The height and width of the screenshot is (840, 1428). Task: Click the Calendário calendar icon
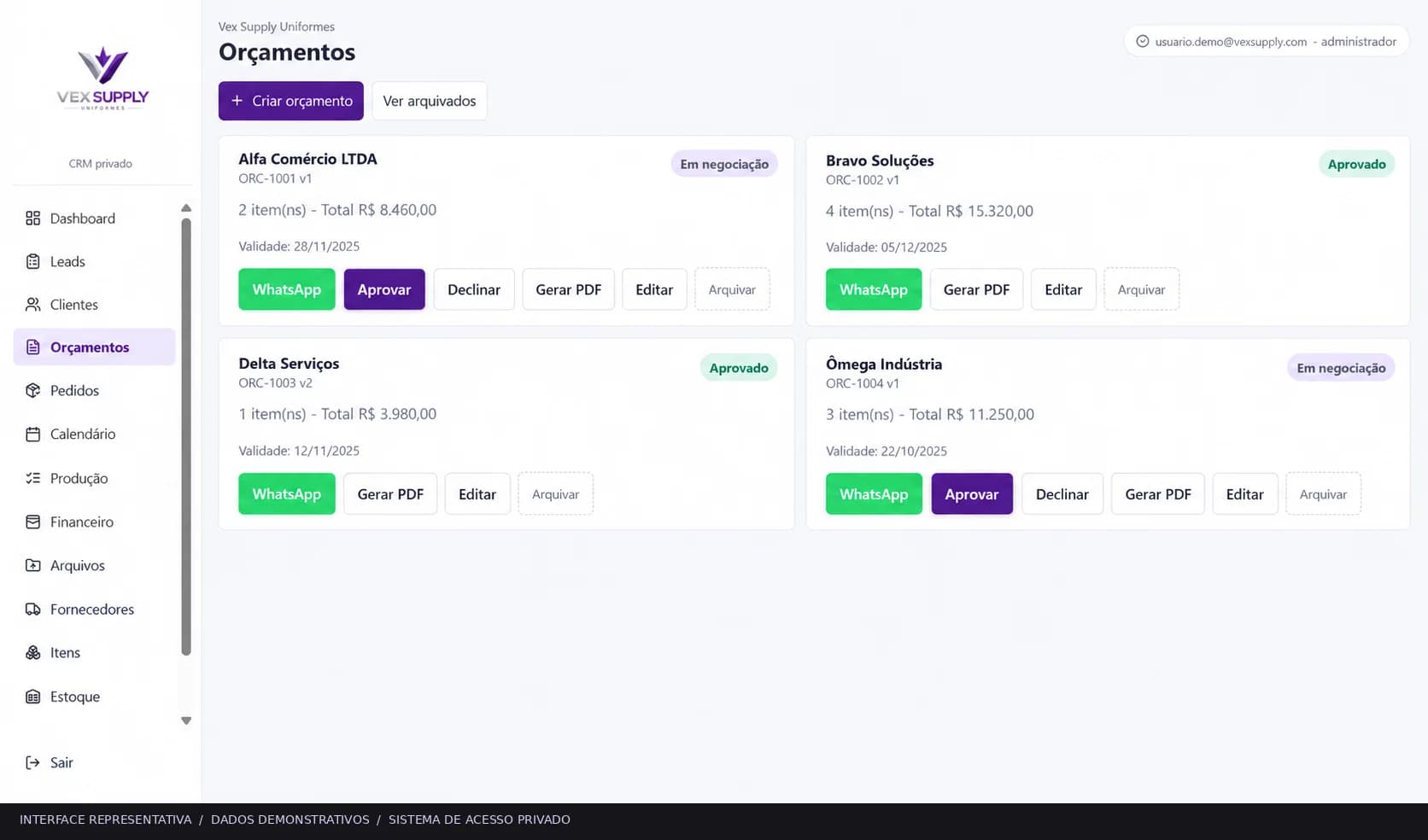tap(33, 435)
